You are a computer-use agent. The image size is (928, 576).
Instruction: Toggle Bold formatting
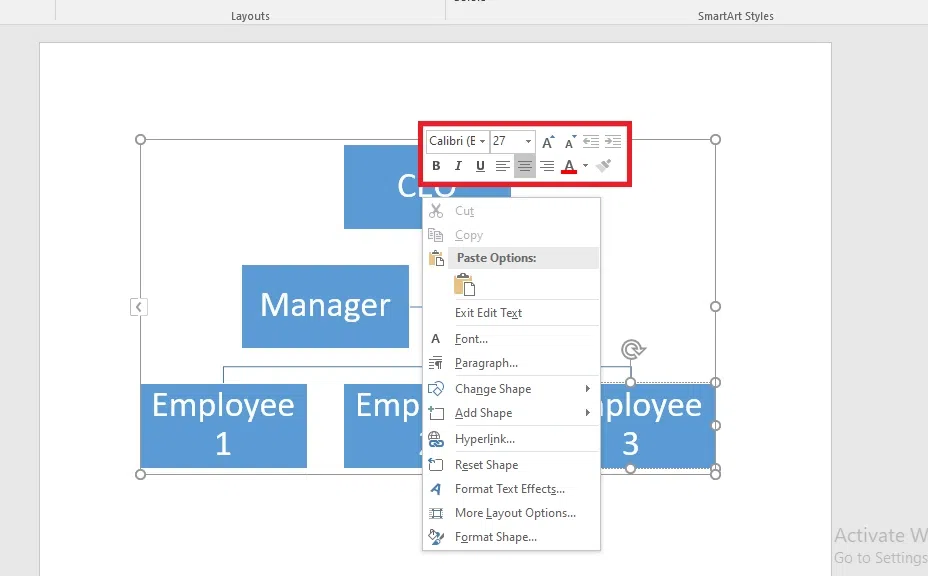click(x=436, y=166)
